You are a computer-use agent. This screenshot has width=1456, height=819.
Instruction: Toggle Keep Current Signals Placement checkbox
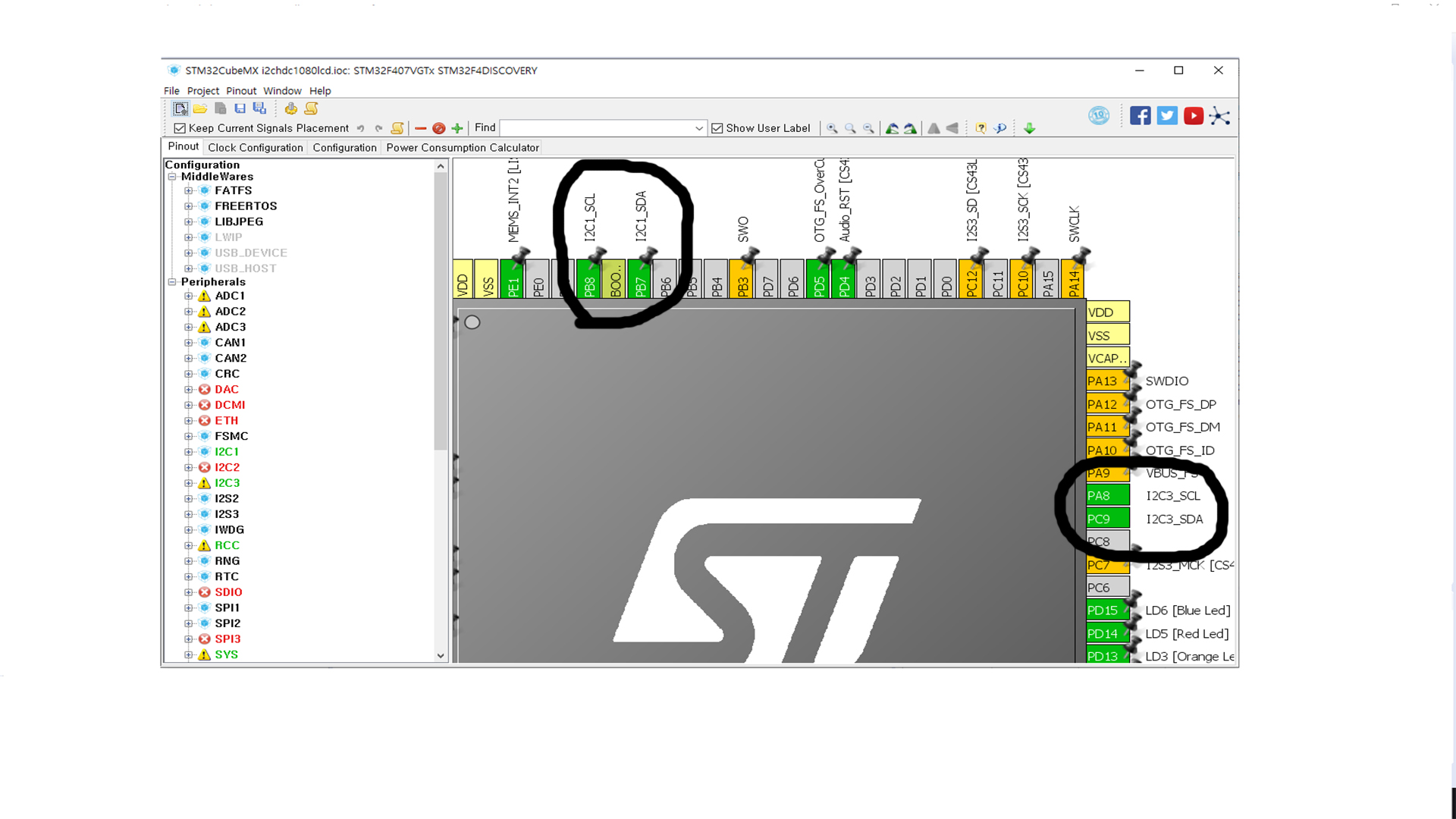pyautogui.click(x=180, y=128)
